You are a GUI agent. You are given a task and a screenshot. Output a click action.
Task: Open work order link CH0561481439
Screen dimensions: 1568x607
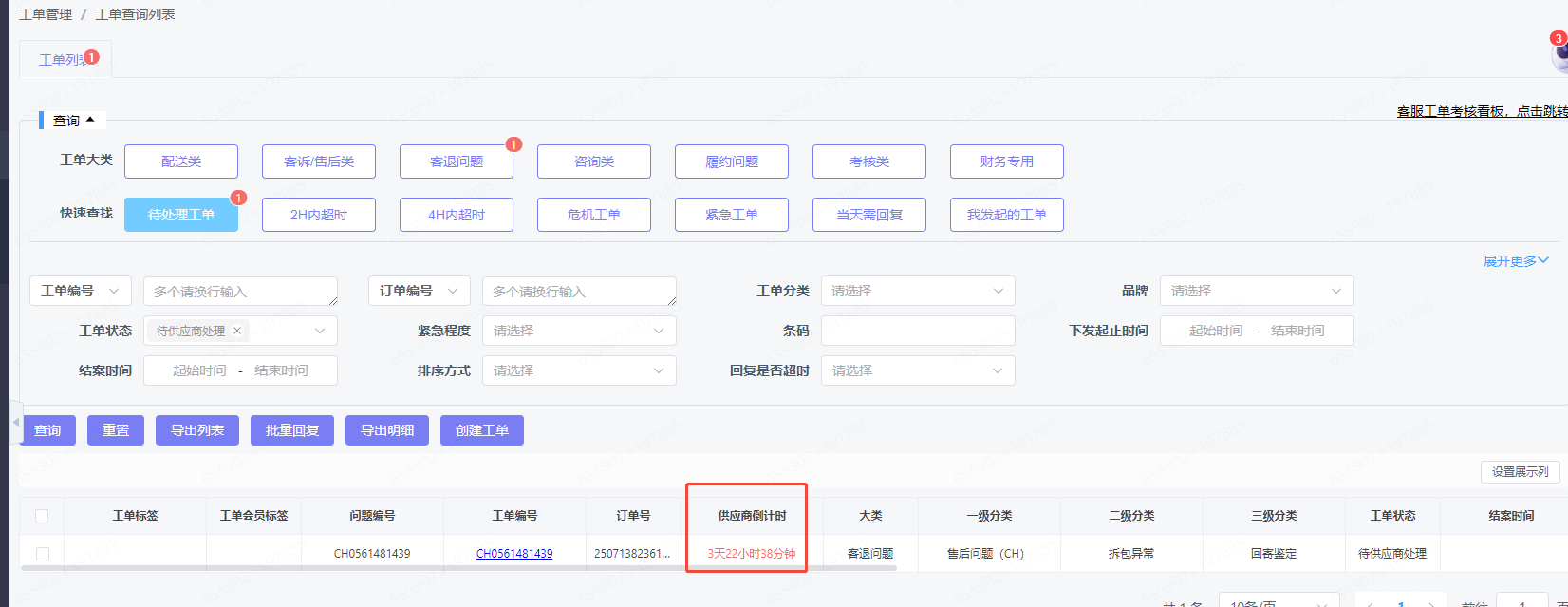coord(514,553)
